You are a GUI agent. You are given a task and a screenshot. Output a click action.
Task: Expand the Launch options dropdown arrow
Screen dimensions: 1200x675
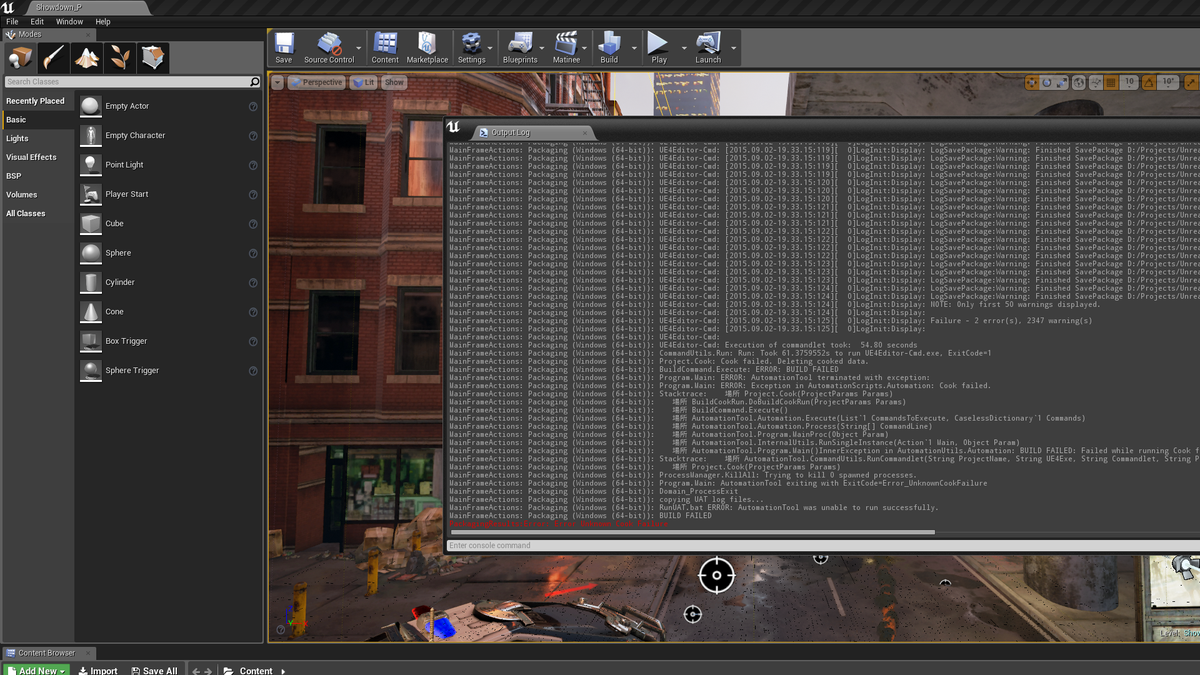pos(733,47)
